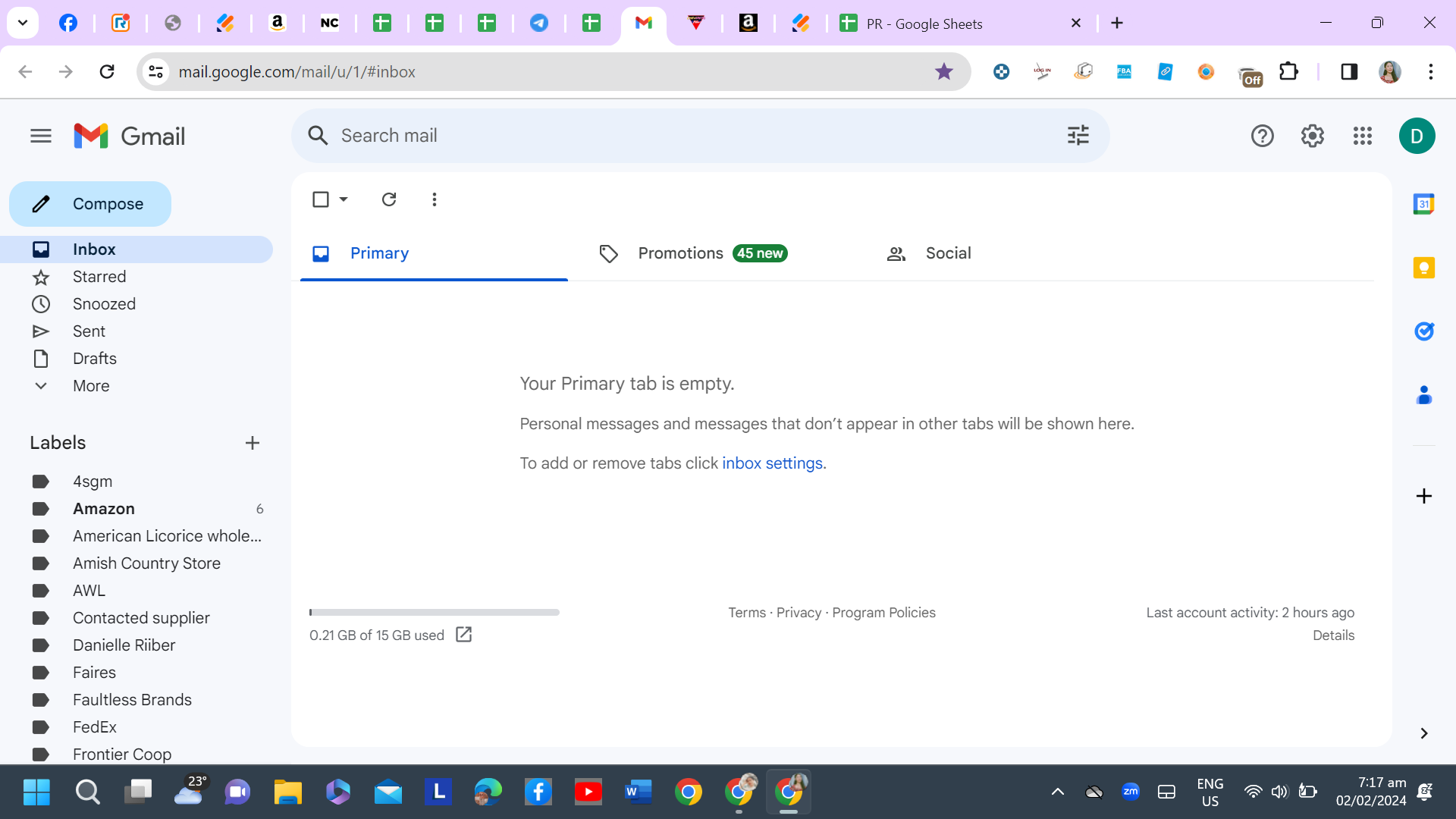Tick the select all messages checkbox
The image size is (1456, 819).
321,199
